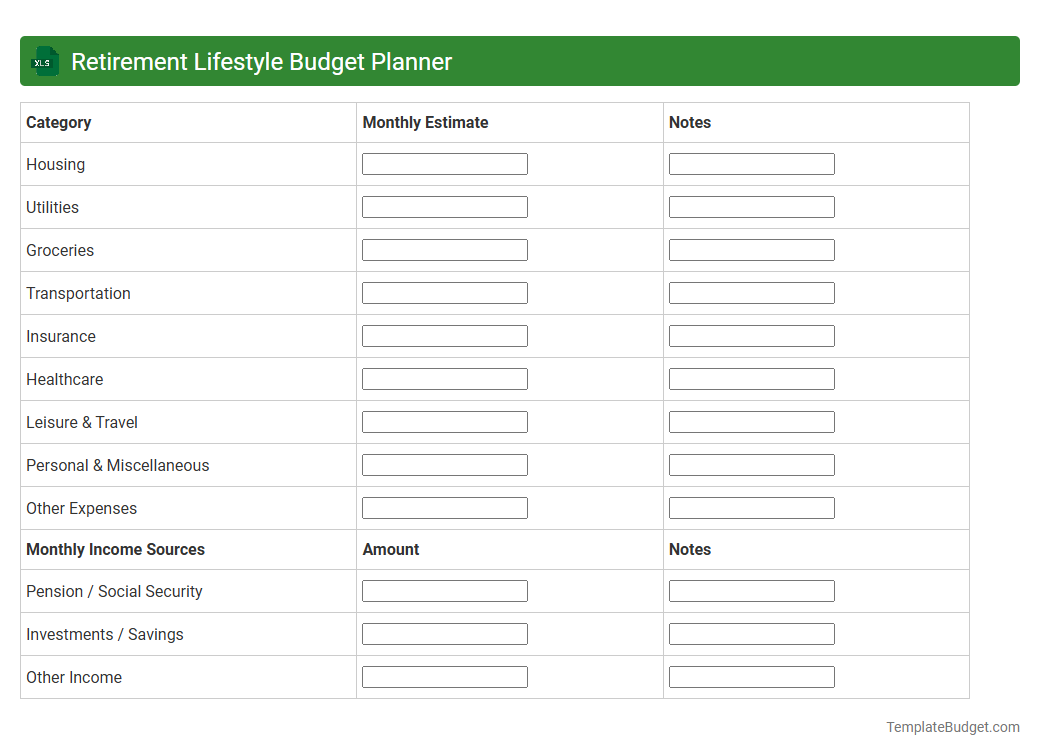This screenshot has height=756, width=1040.
Task: Click the Investments / Savings notes field
Action: point(751,633)
